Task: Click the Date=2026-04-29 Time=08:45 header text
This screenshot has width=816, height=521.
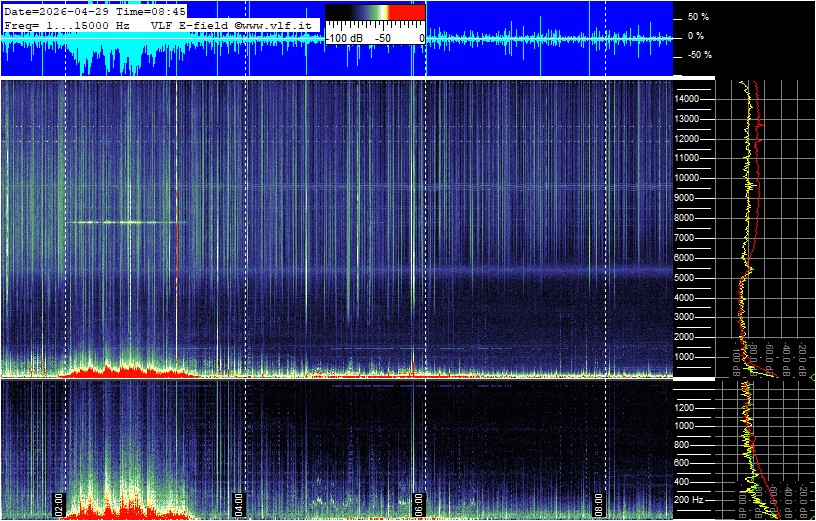Action: tap(94, 11)
